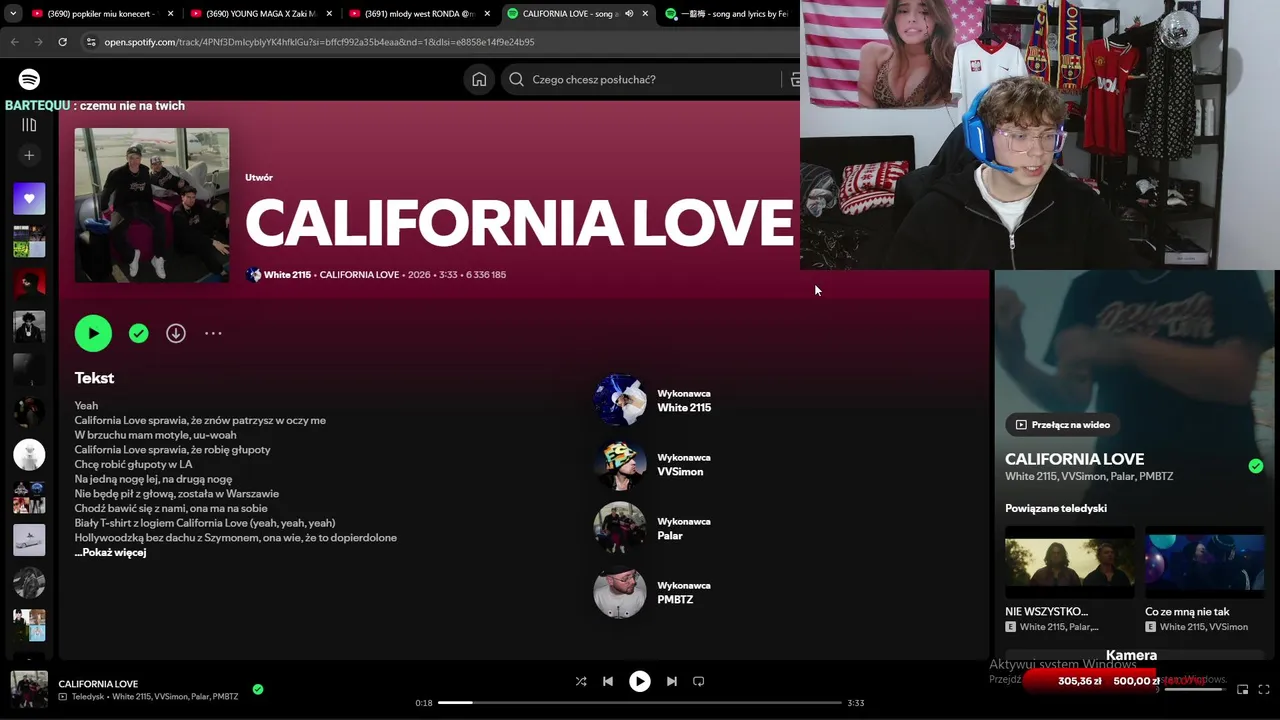Enter fullscreen with the expand icon
Image resolution: width=1280 pixels, height=720 pixels.
pyautogui.click(x=1264, y=689)
